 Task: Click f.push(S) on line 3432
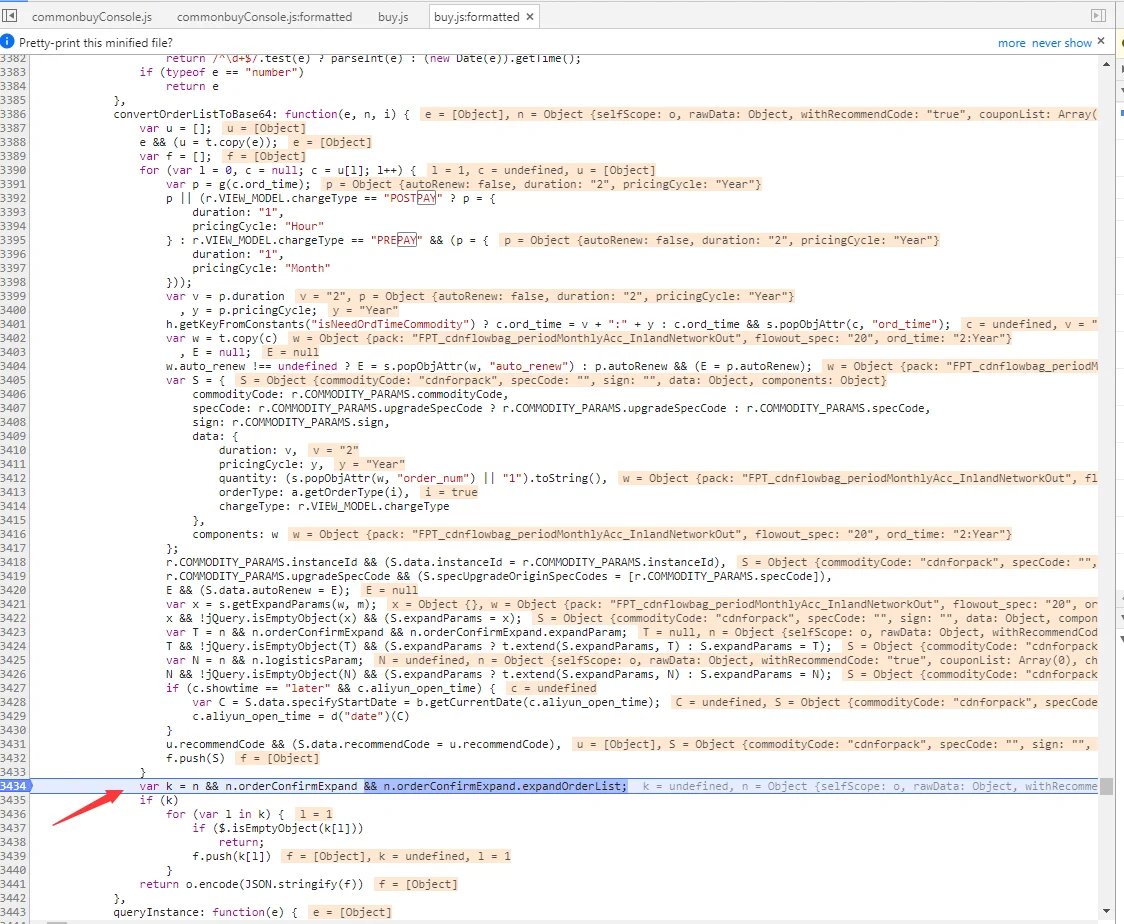196,758
